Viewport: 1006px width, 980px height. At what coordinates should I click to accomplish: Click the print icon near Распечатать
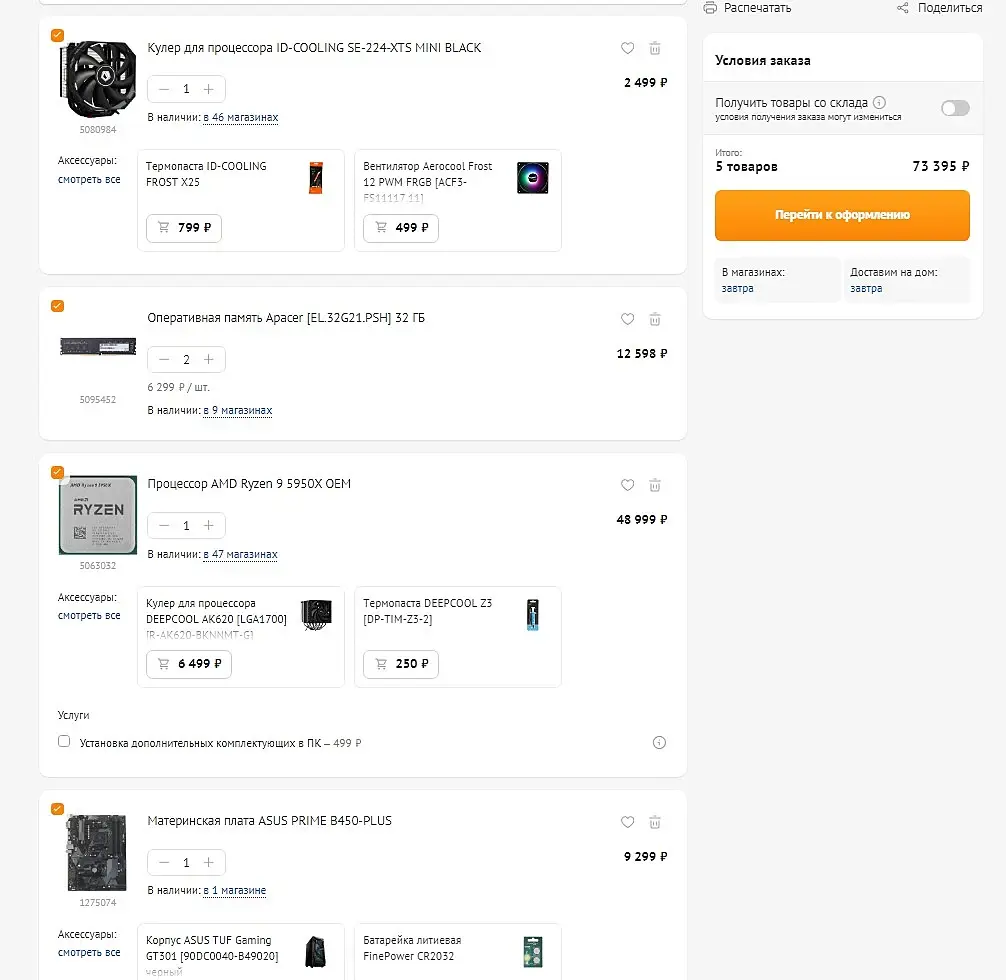710,8
